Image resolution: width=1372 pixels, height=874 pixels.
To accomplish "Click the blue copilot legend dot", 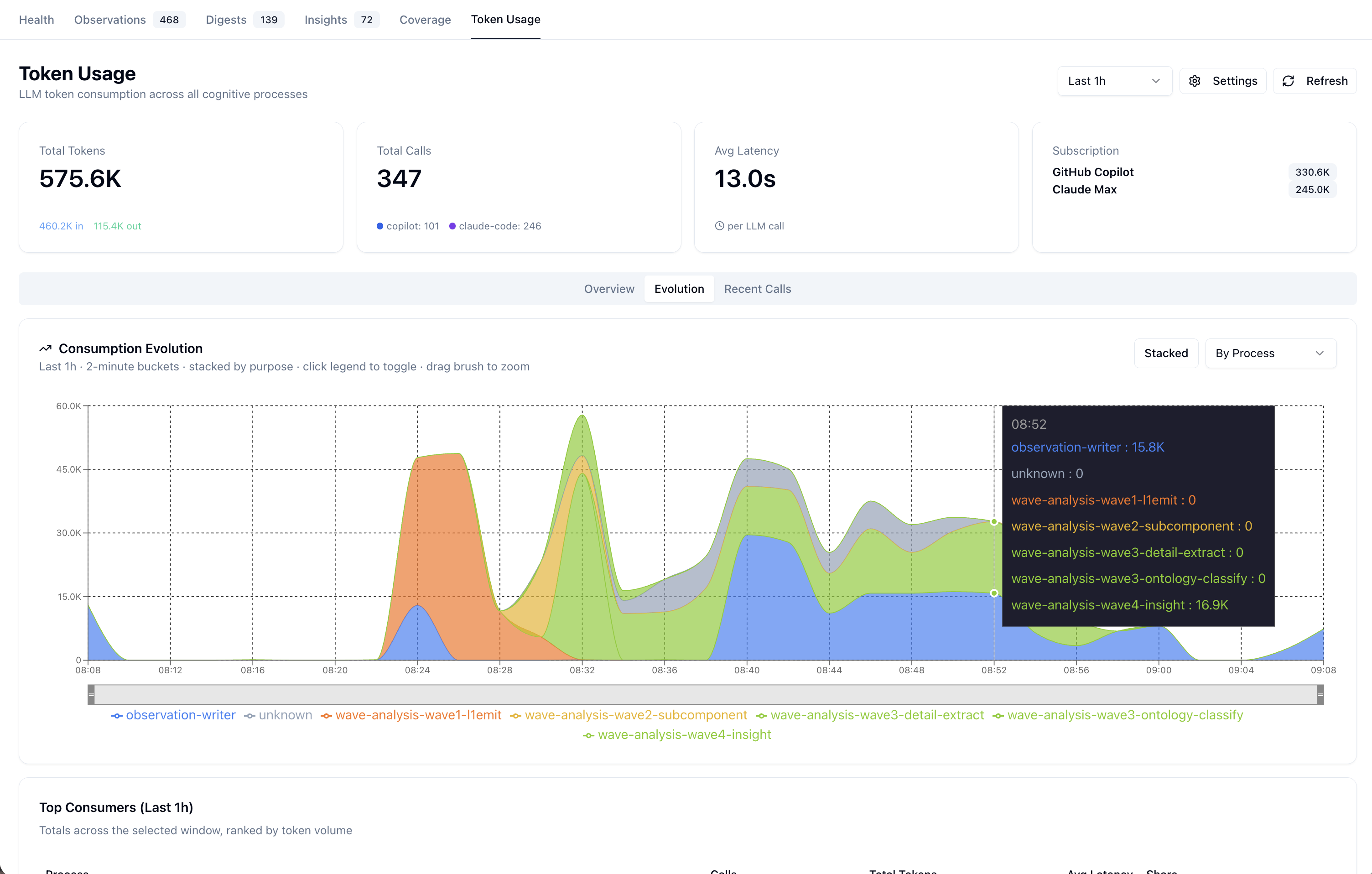I will (380, 226).
